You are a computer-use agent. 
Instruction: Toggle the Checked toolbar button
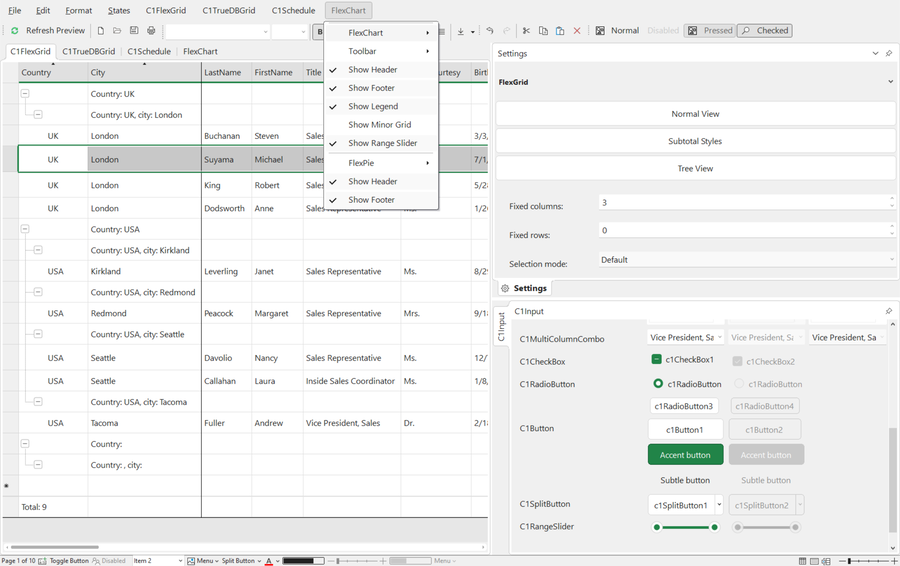pyautogui.click(x=765, y=30)
